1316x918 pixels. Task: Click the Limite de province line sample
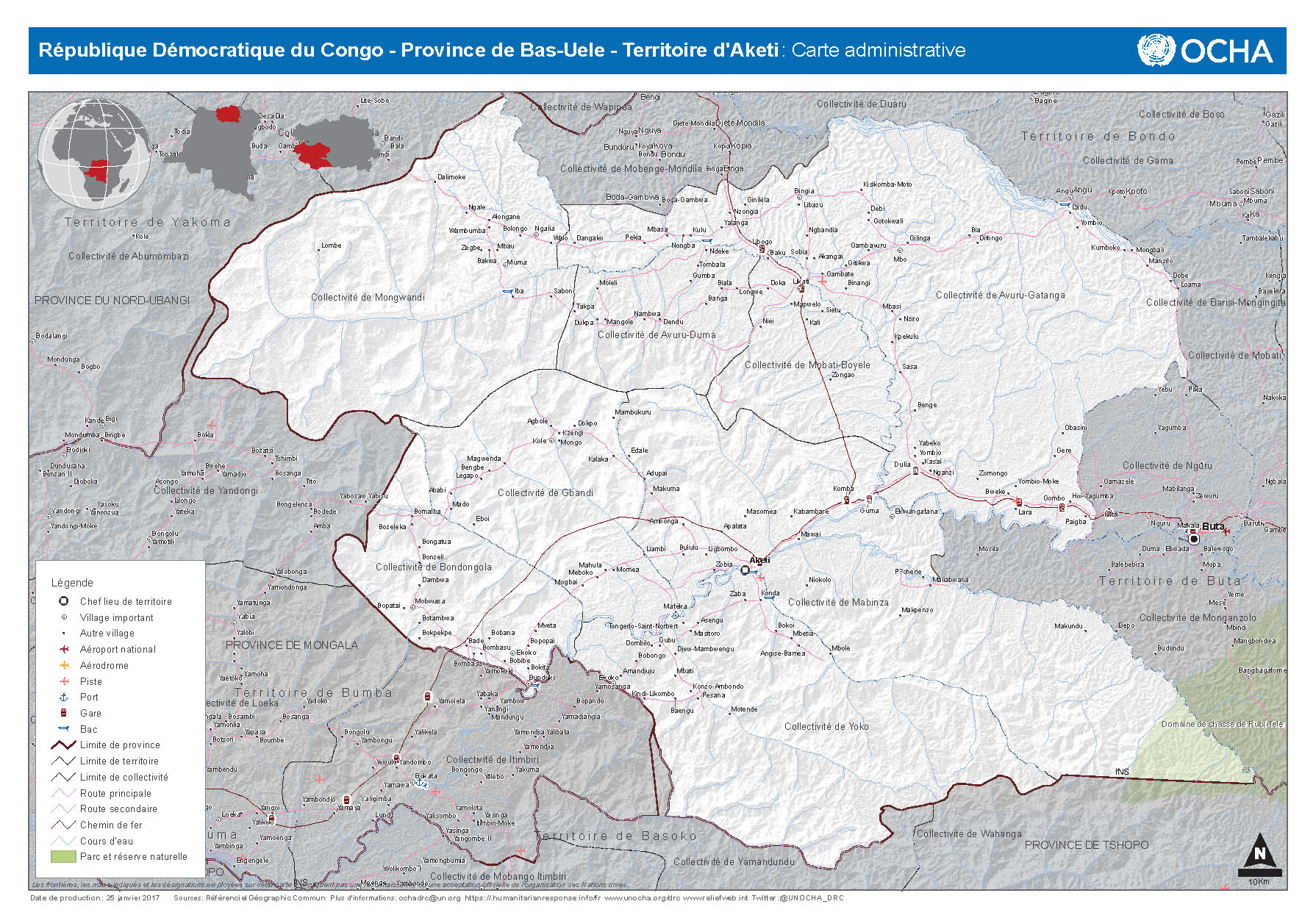coord(64,745)
